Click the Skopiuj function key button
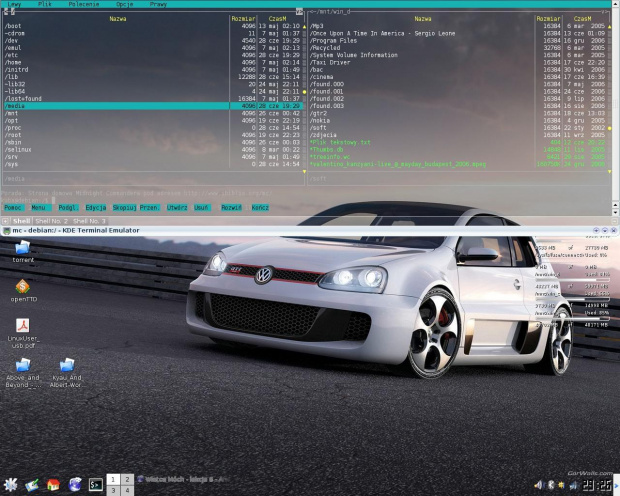Screen dimensions: 620x496 124,208
